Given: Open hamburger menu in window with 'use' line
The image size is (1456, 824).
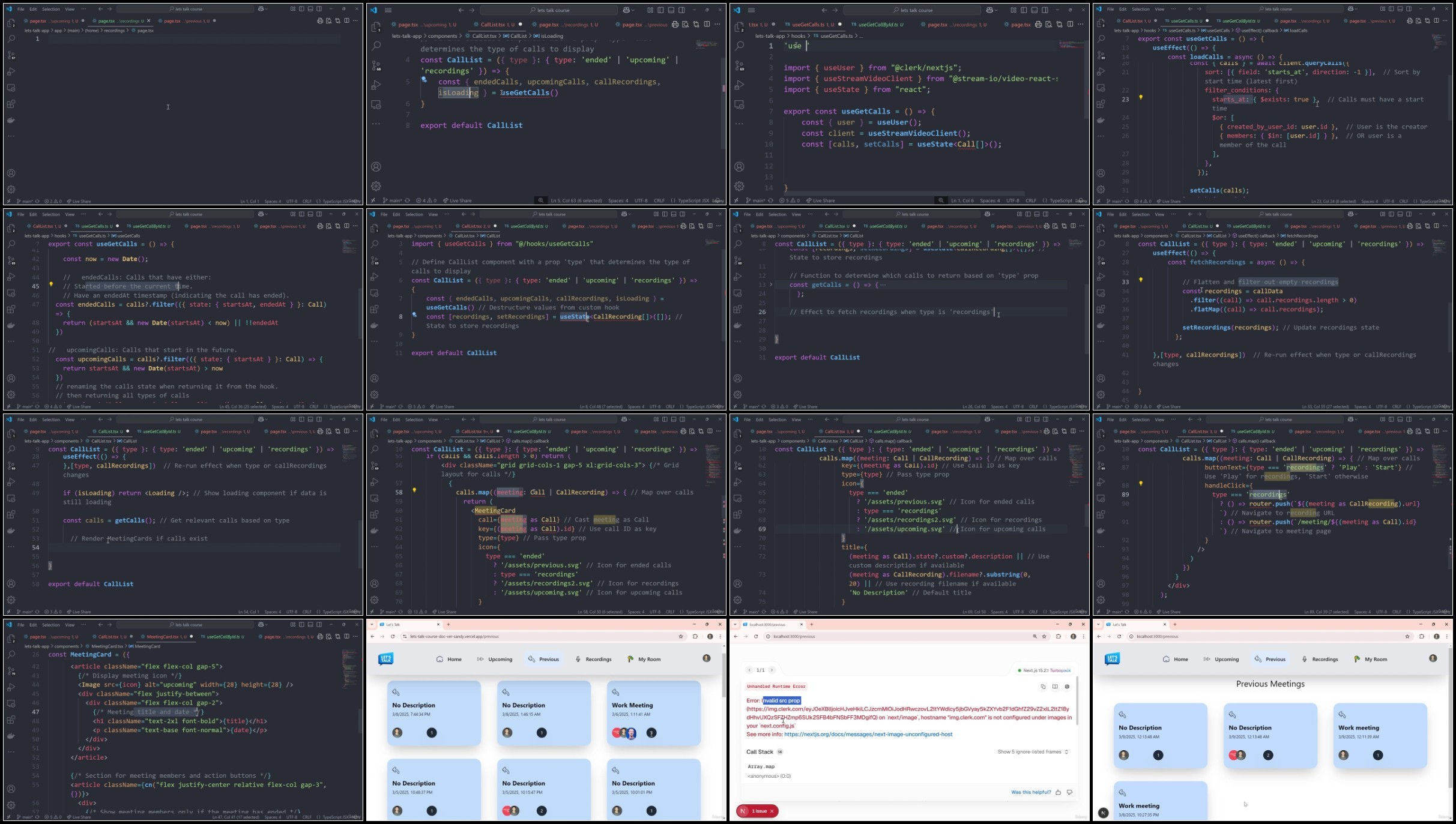Looking at the screenshot, I should click(x=751, y=10).
